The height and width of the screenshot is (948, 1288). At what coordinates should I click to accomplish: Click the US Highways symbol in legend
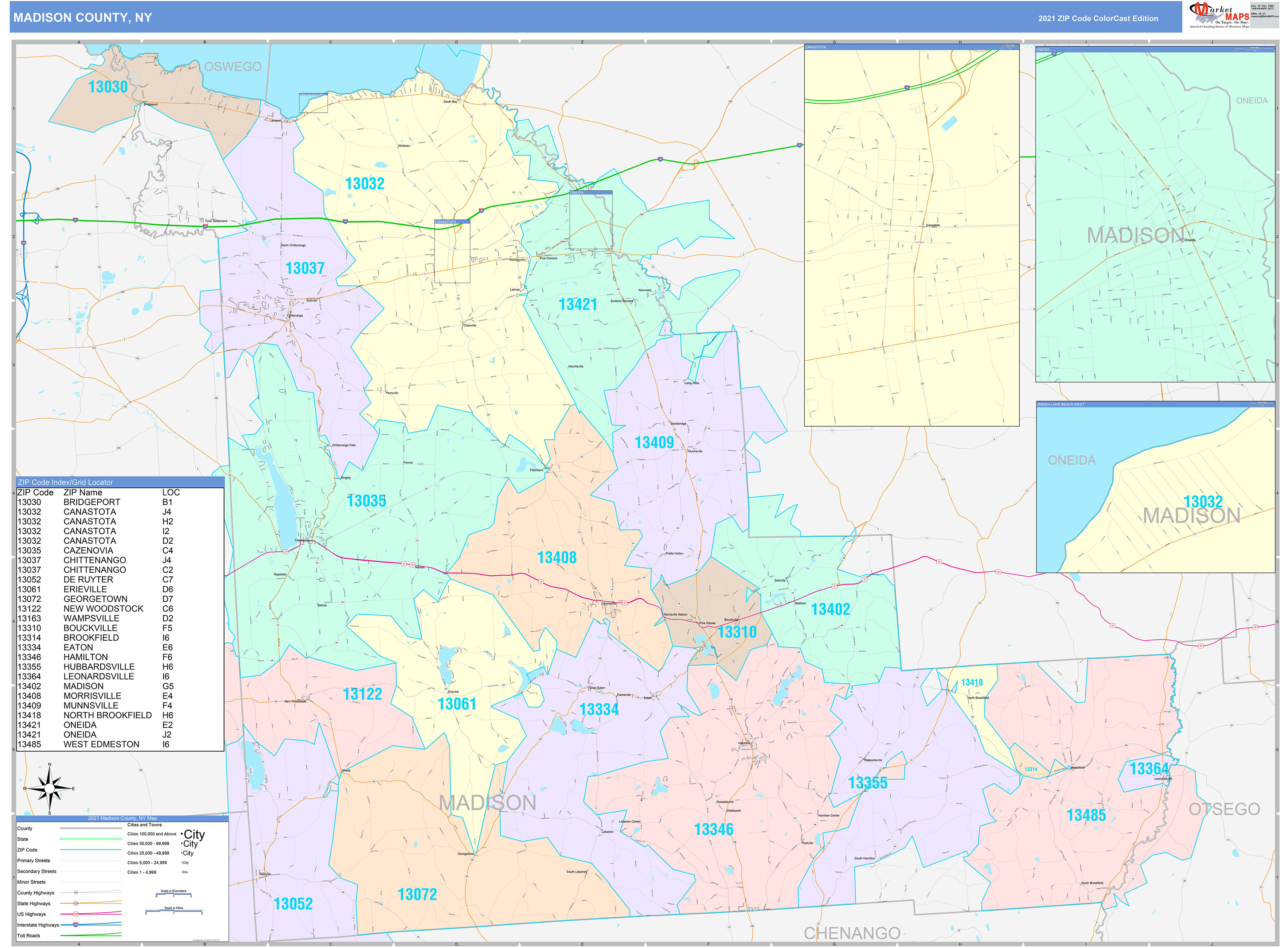(76, 914)
